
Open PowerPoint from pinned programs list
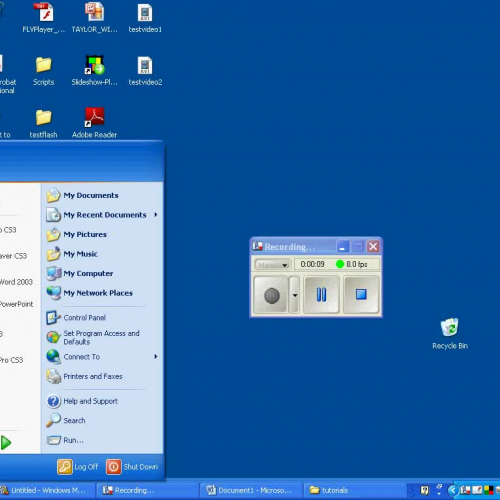pyautogui.click(x=16, y=304)
